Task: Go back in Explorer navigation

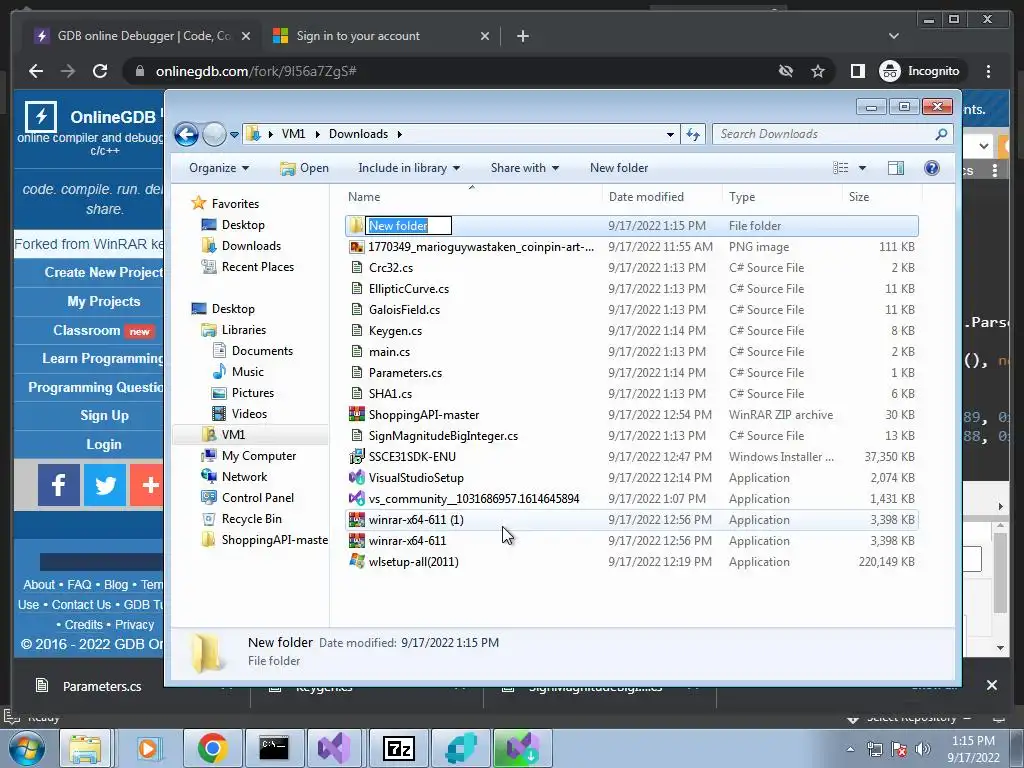Action: coord(187,135)
